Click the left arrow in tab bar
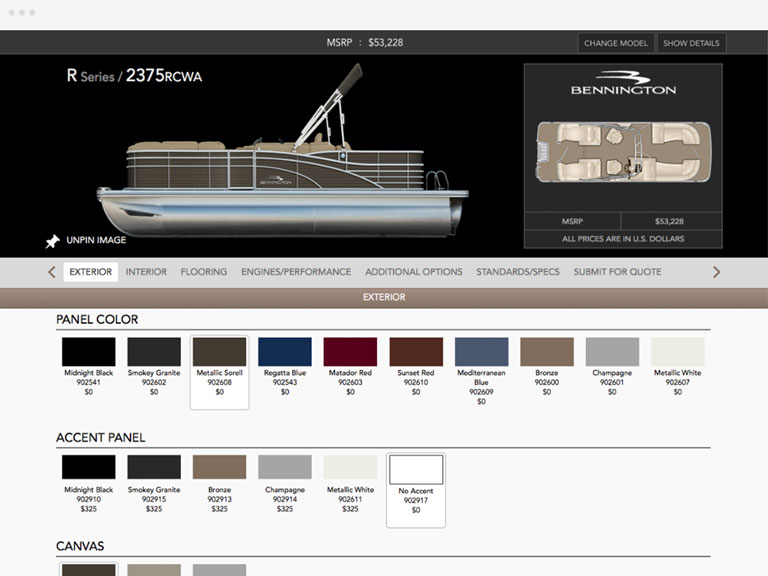 click(x=52, y=272)
